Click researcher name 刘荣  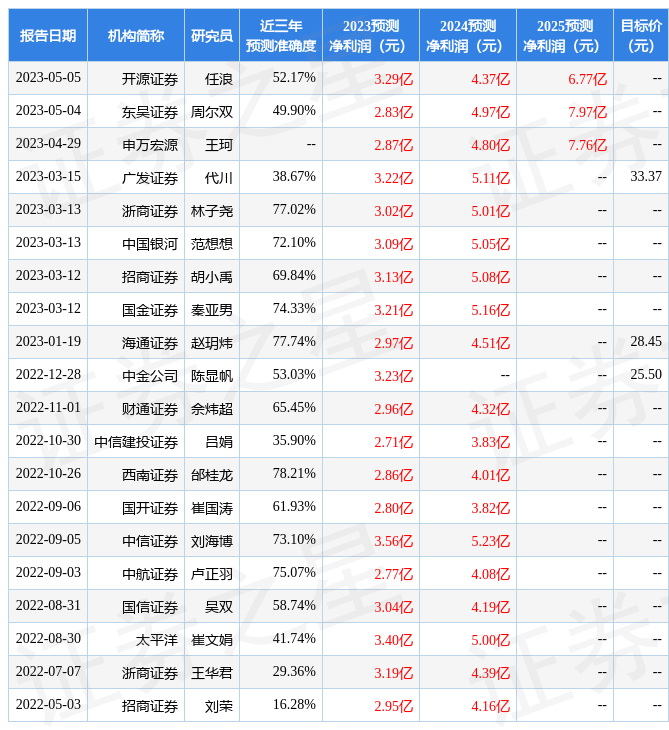tap(219, 706)
